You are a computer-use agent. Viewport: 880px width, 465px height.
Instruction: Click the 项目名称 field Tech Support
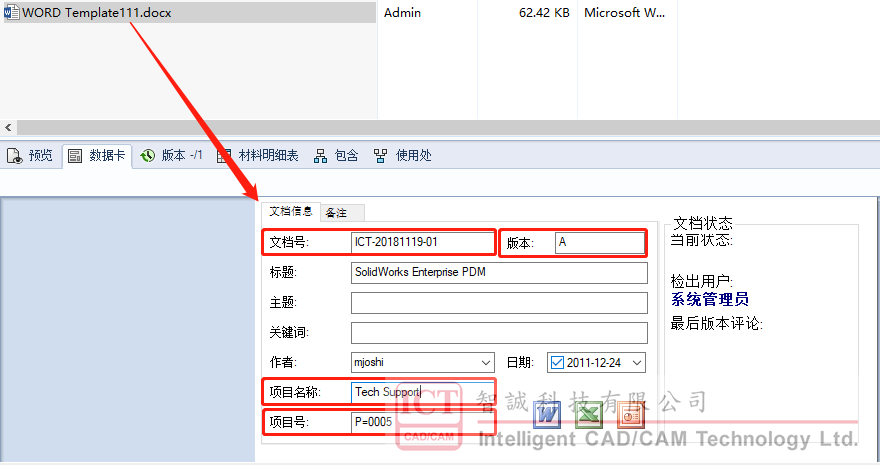coord(423,392)
